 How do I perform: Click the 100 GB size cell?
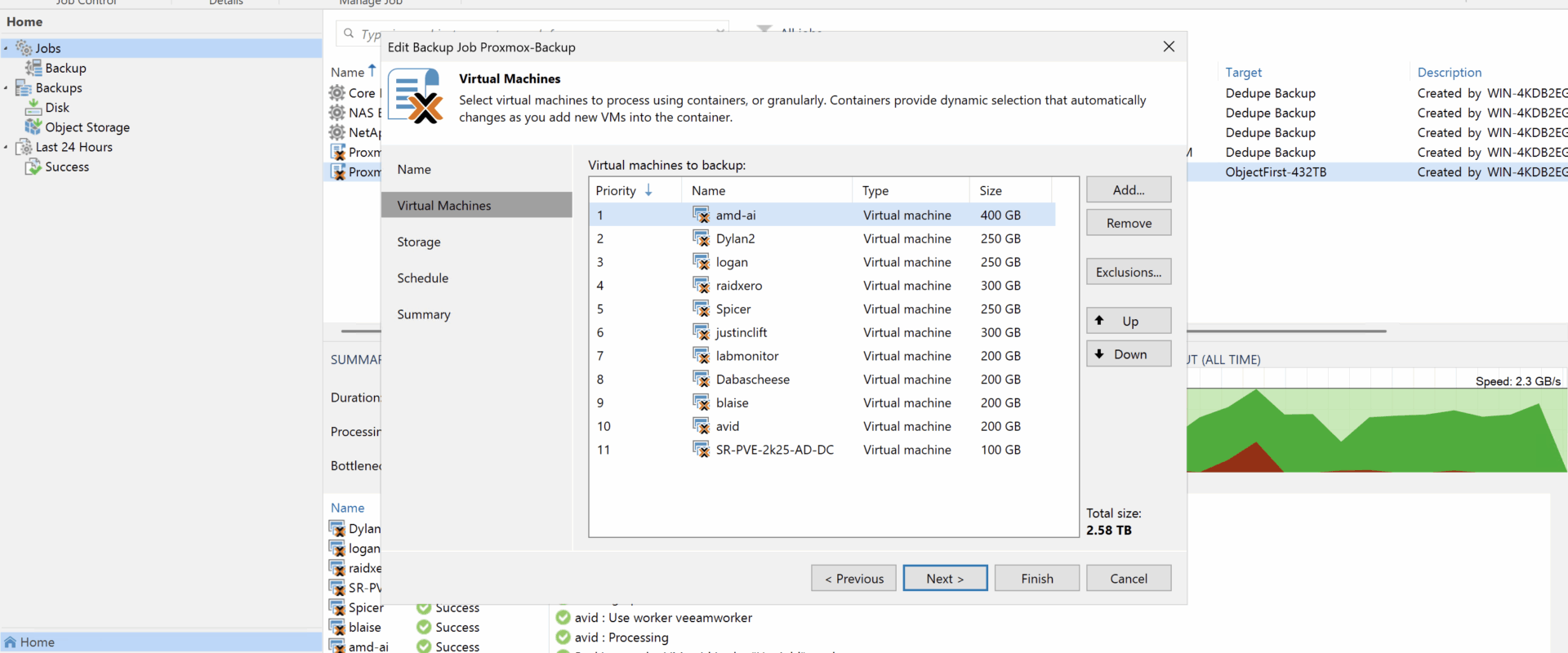click(1000, 450)
